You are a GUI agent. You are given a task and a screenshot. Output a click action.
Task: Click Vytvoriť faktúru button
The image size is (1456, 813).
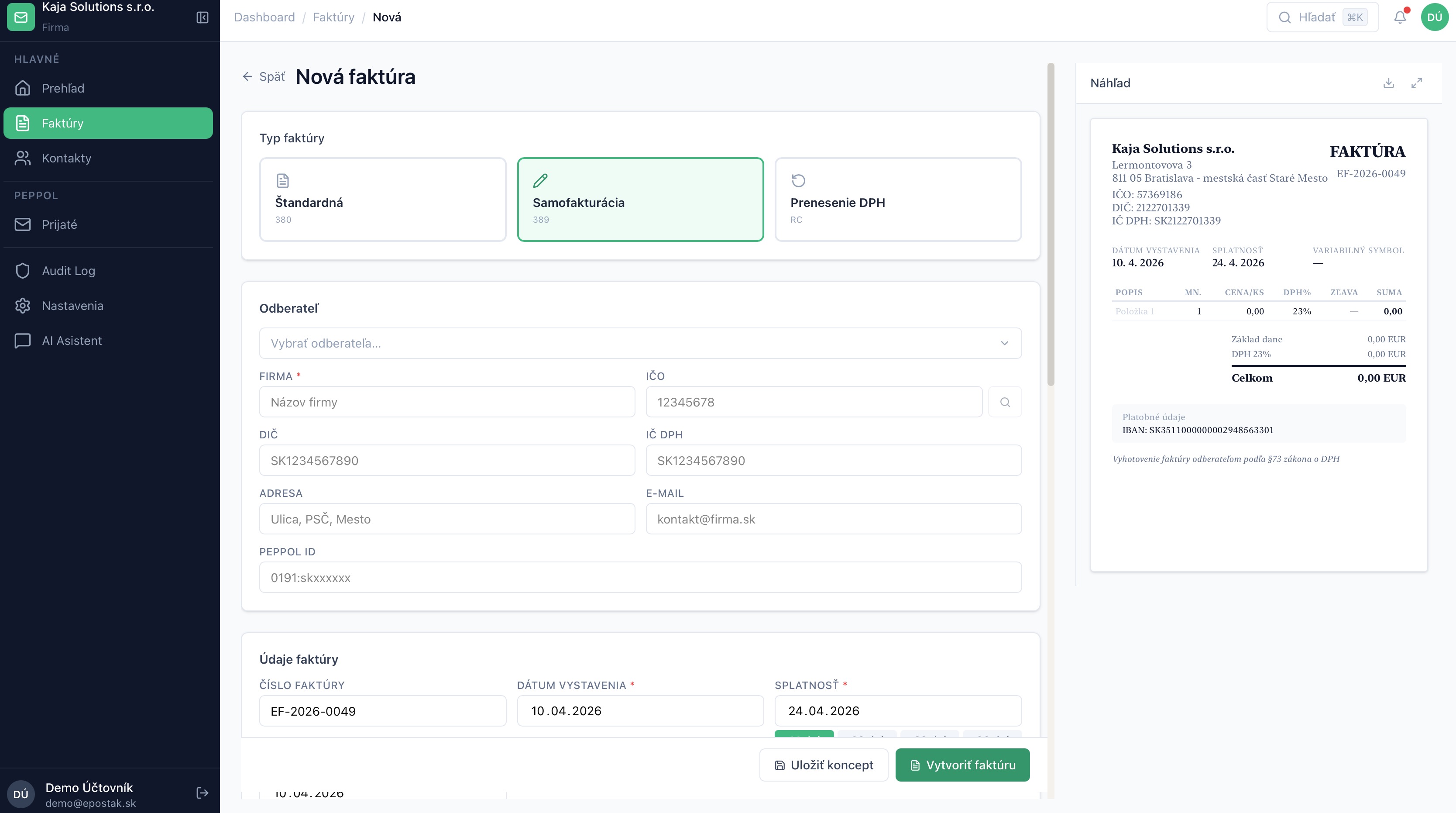tap(962, 765)
